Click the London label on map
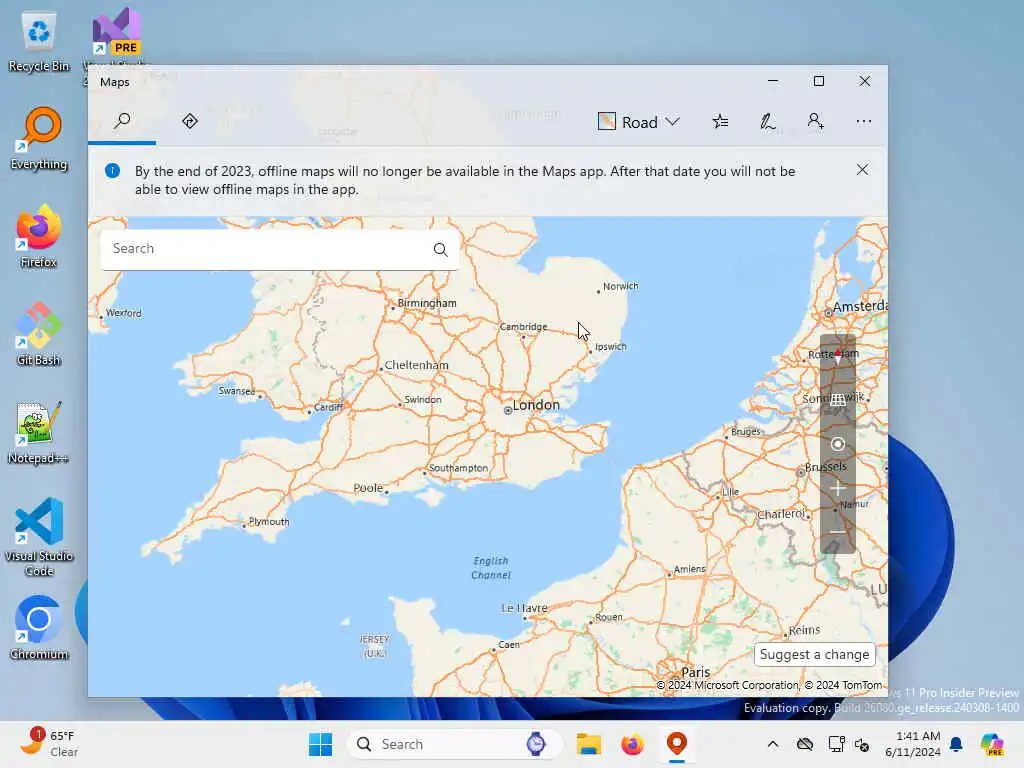 click(536, 405)
